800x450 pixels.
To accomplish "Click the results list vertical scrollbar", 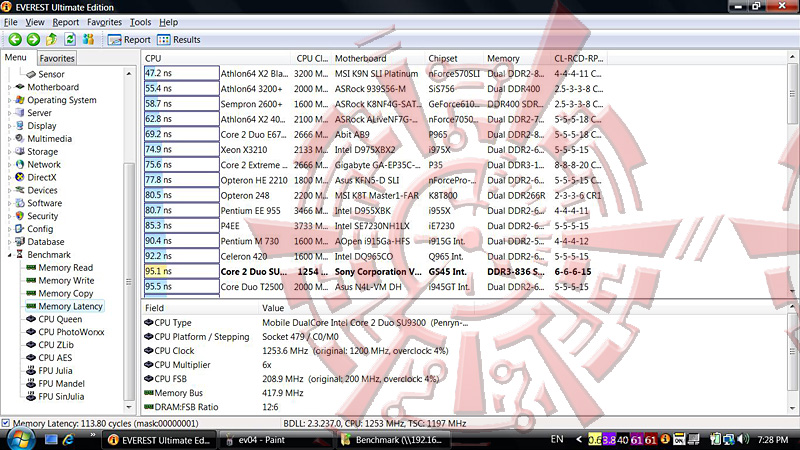I will click(792, 173).
